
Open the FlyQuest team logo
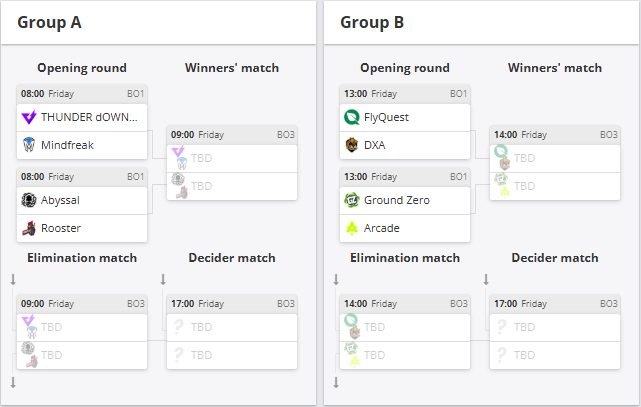point(352,117)
